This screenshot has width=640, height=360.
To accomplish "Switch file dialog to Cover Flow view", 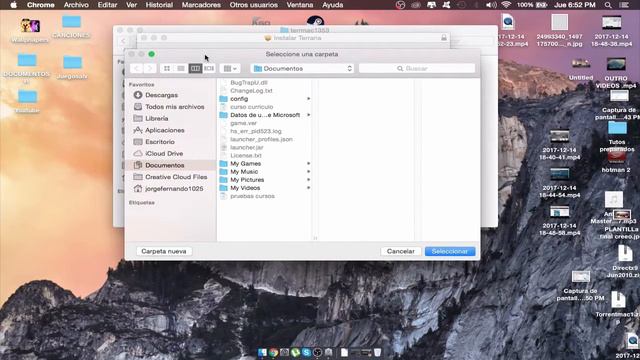I will 209,69.
